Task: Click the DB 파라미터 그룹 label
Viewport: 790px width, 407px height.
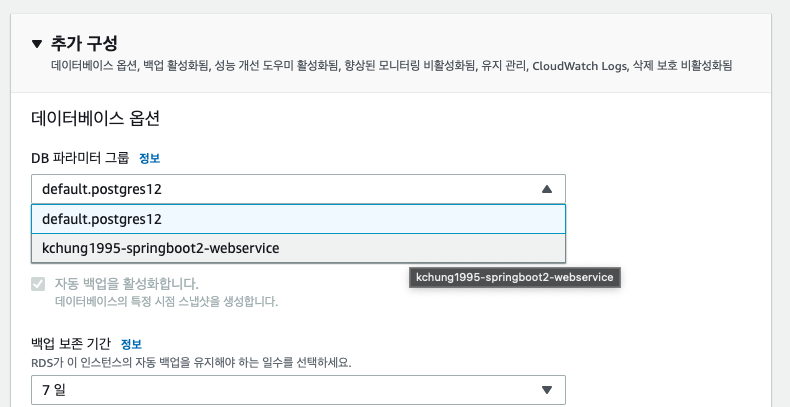Action: point(80,158)
